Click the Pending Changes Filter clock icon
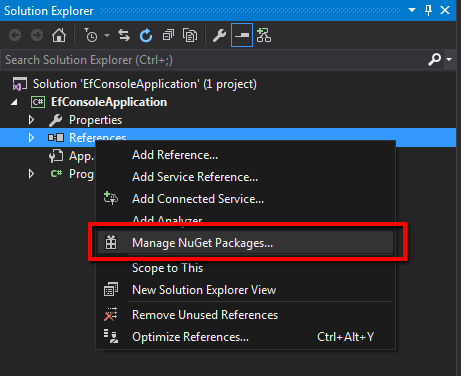 coord(90,35)
